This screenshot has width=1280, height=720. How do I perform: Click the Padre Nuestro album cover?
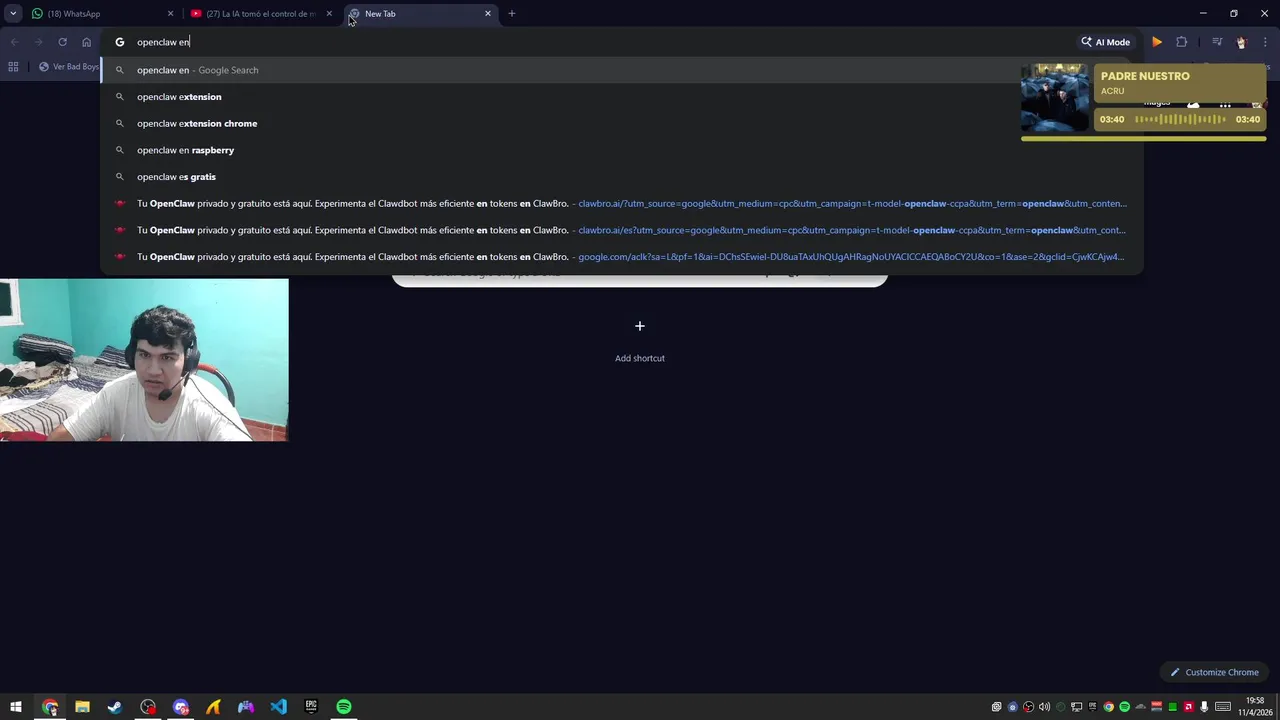(1055, 98)
